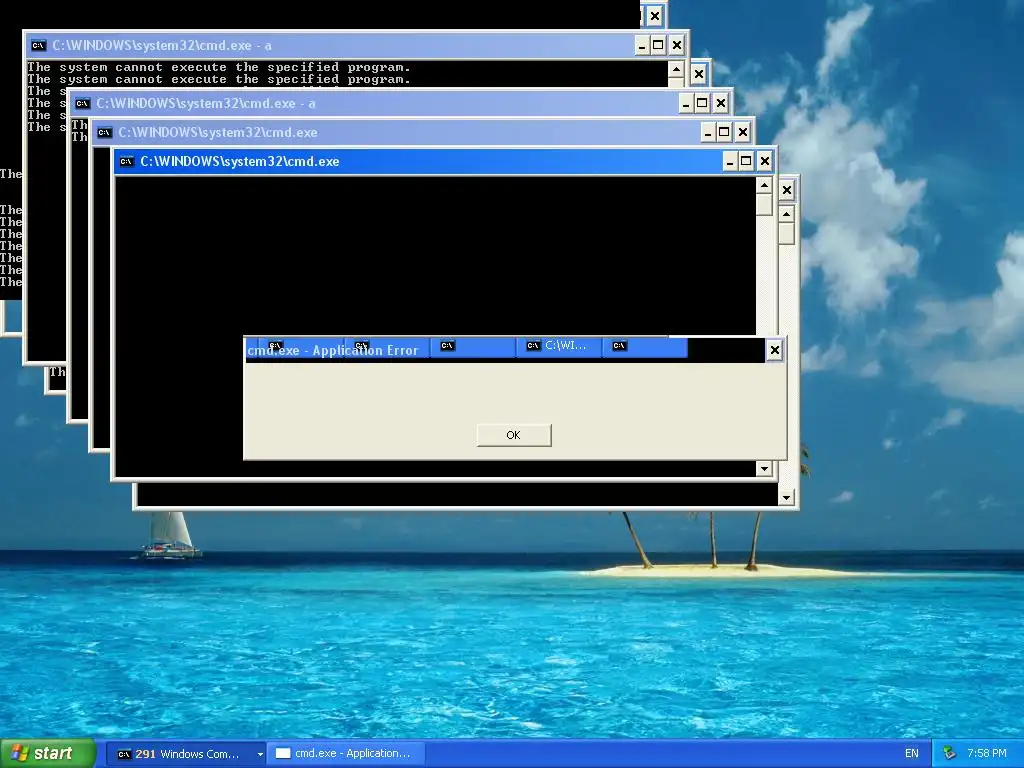This screenshot has width=1024, height=768.
Task: Click the 7:58 PM clock
Action: [x=987, y=754]
